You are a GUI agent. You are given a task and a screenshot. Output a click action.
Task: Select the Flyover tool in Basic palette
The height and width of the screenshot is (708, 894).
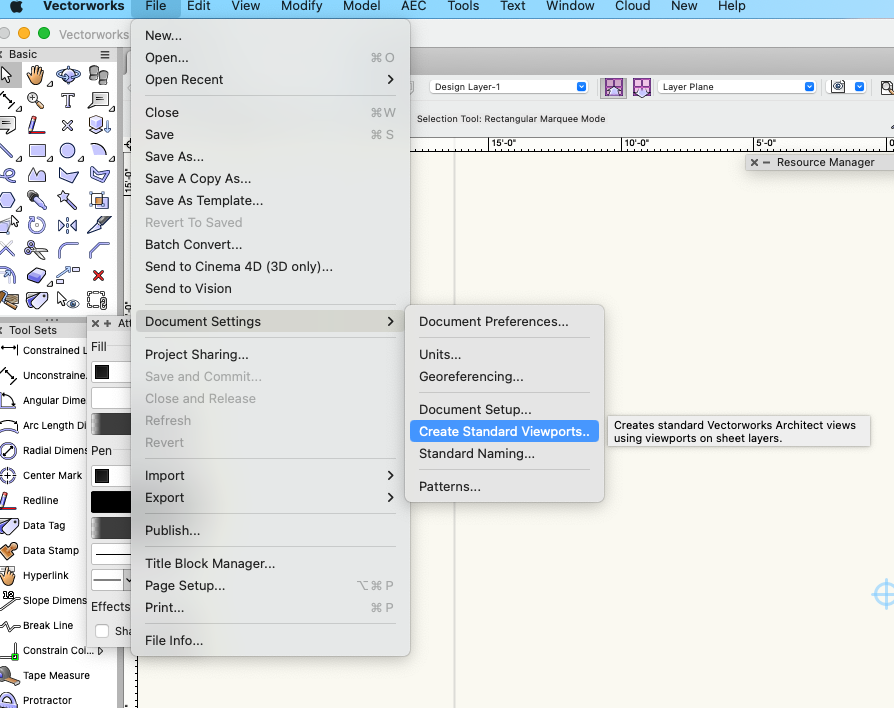coord(68,75)
